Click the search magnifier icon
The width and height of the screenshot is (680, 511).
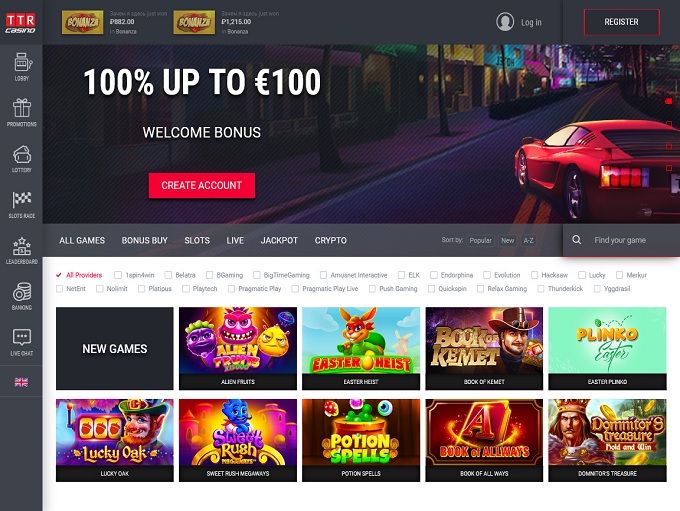576,240
